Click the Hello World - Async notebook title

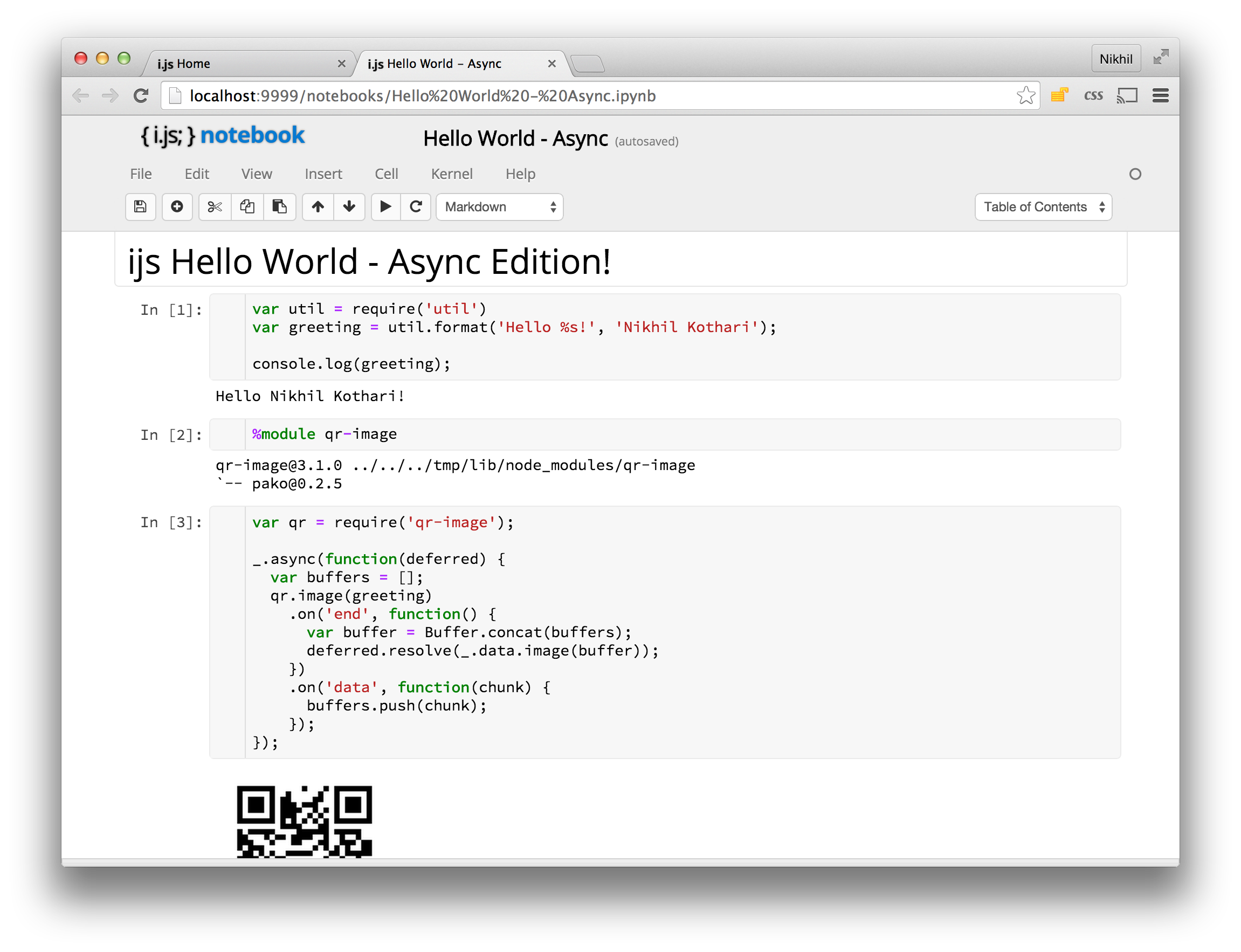tap(515, 139)
